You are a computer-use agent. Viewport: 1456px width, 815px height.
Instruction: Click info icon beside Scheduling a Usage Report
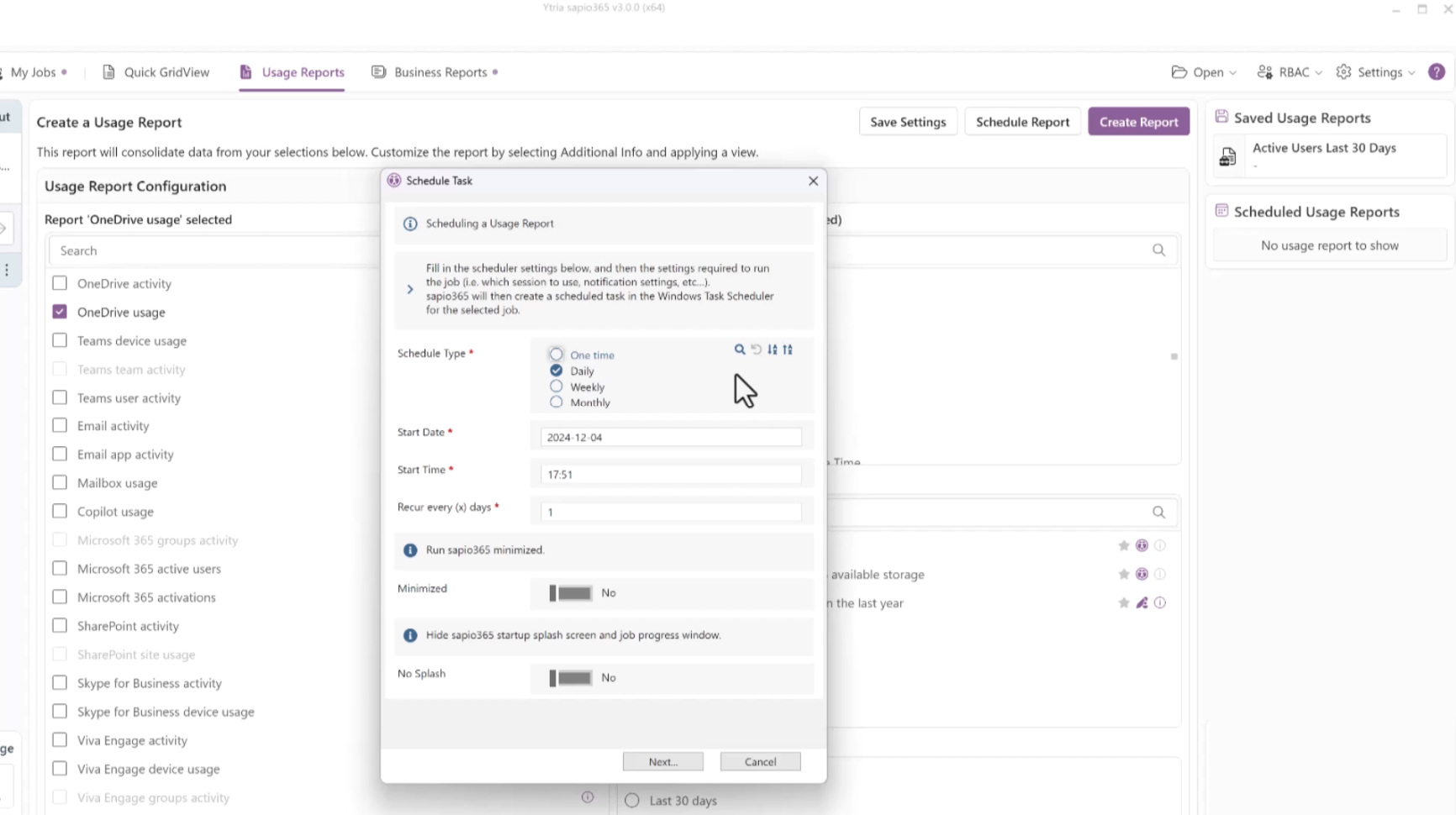click(410, 224)
